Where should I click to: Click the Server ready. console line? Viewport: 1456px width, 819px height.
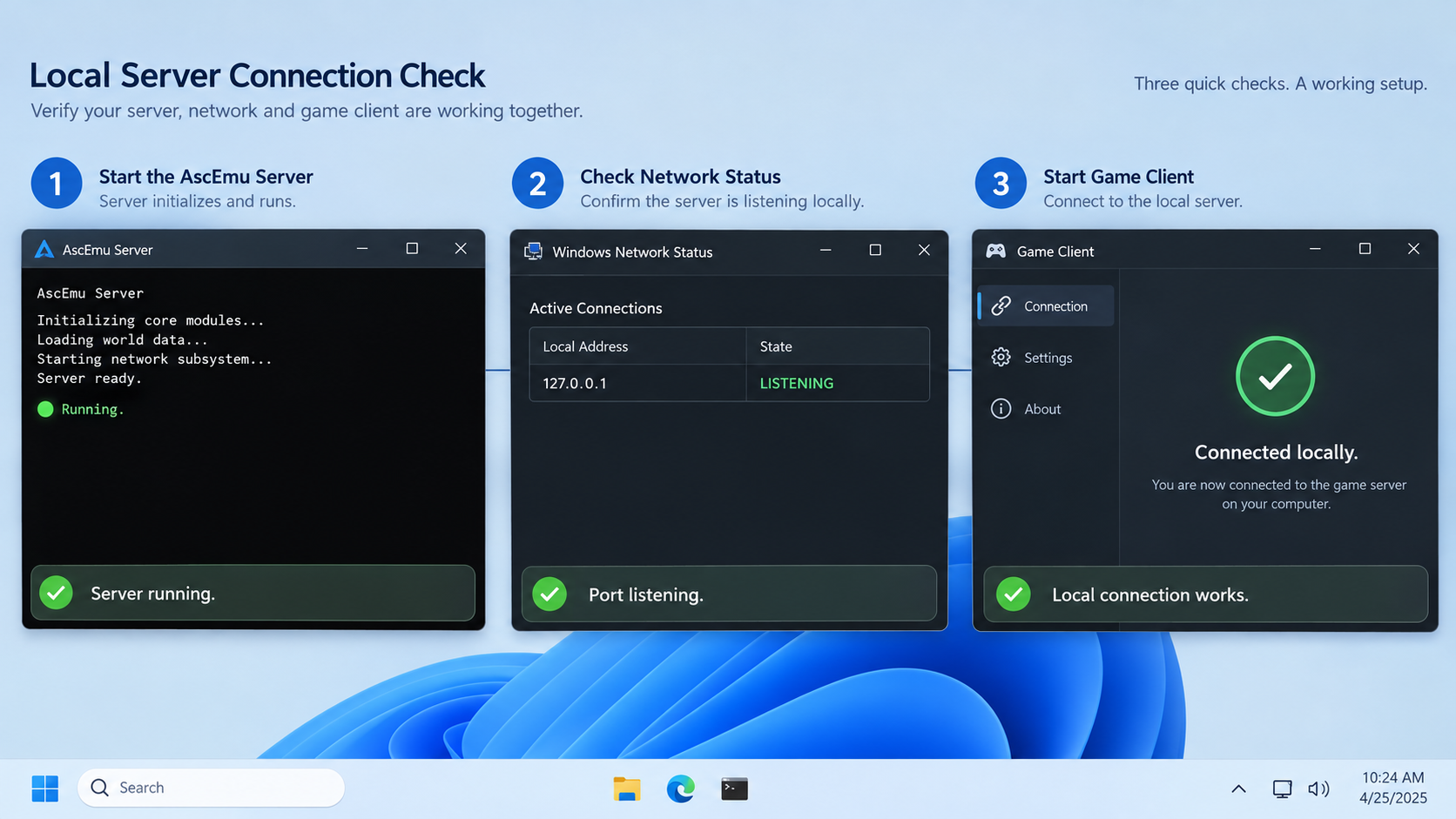point(89,379)
